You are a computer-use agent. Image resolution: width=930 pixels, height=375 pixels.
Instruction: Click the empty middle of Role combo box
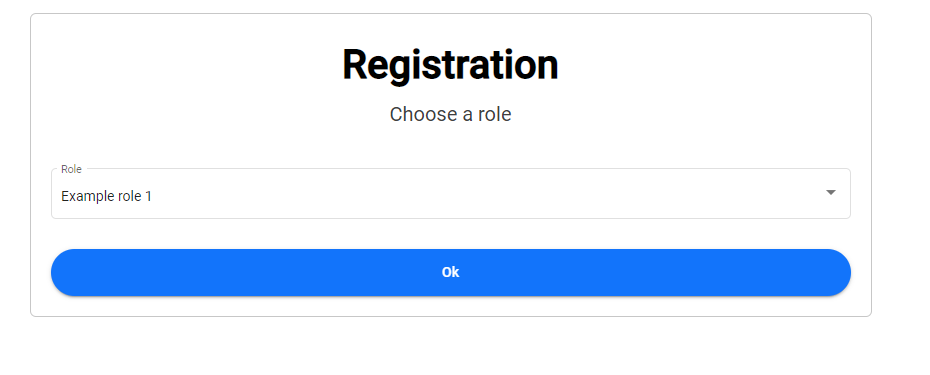(x=474, y=195)
